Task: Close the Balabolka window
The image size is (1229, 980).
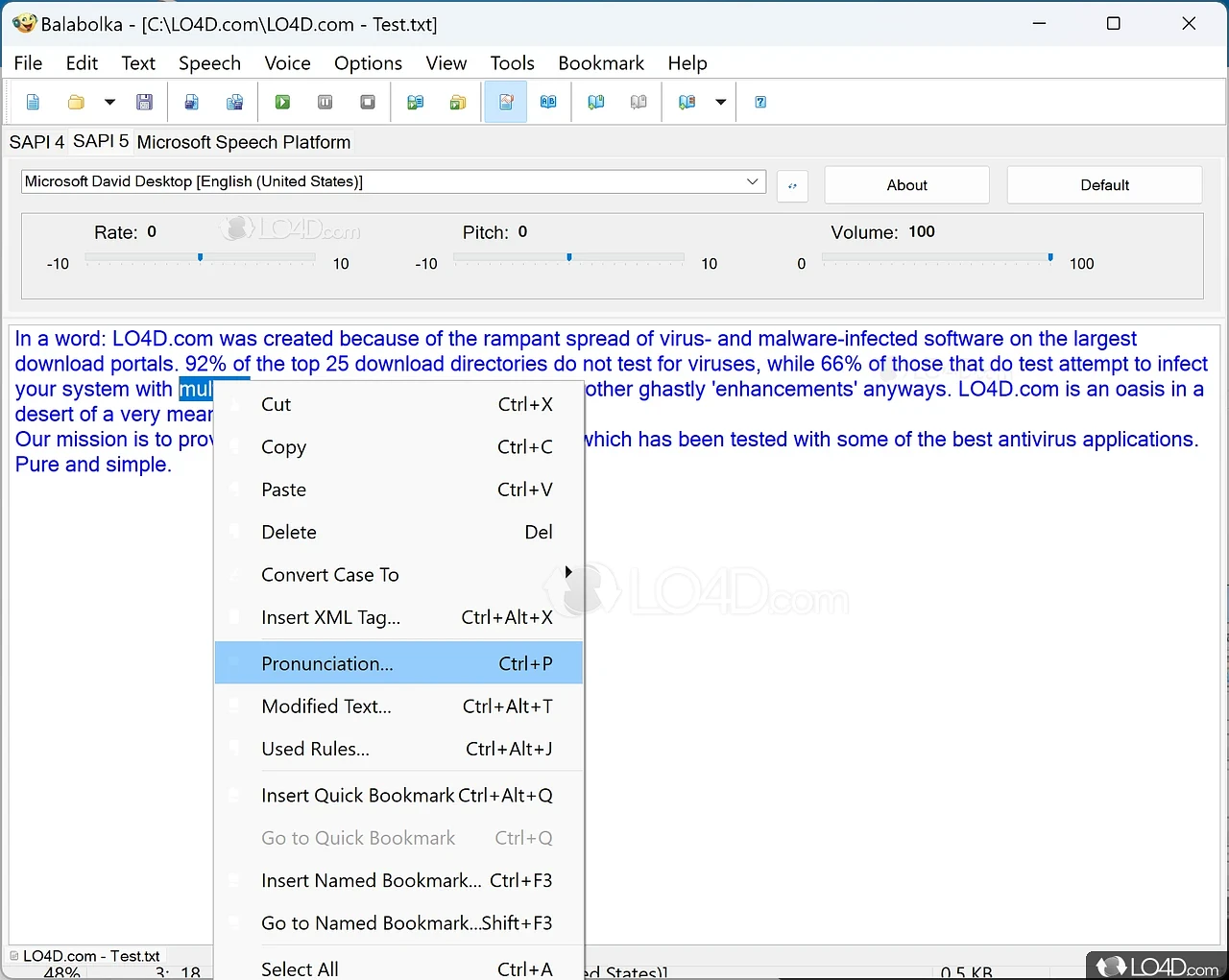Action: click(1189, 24)
